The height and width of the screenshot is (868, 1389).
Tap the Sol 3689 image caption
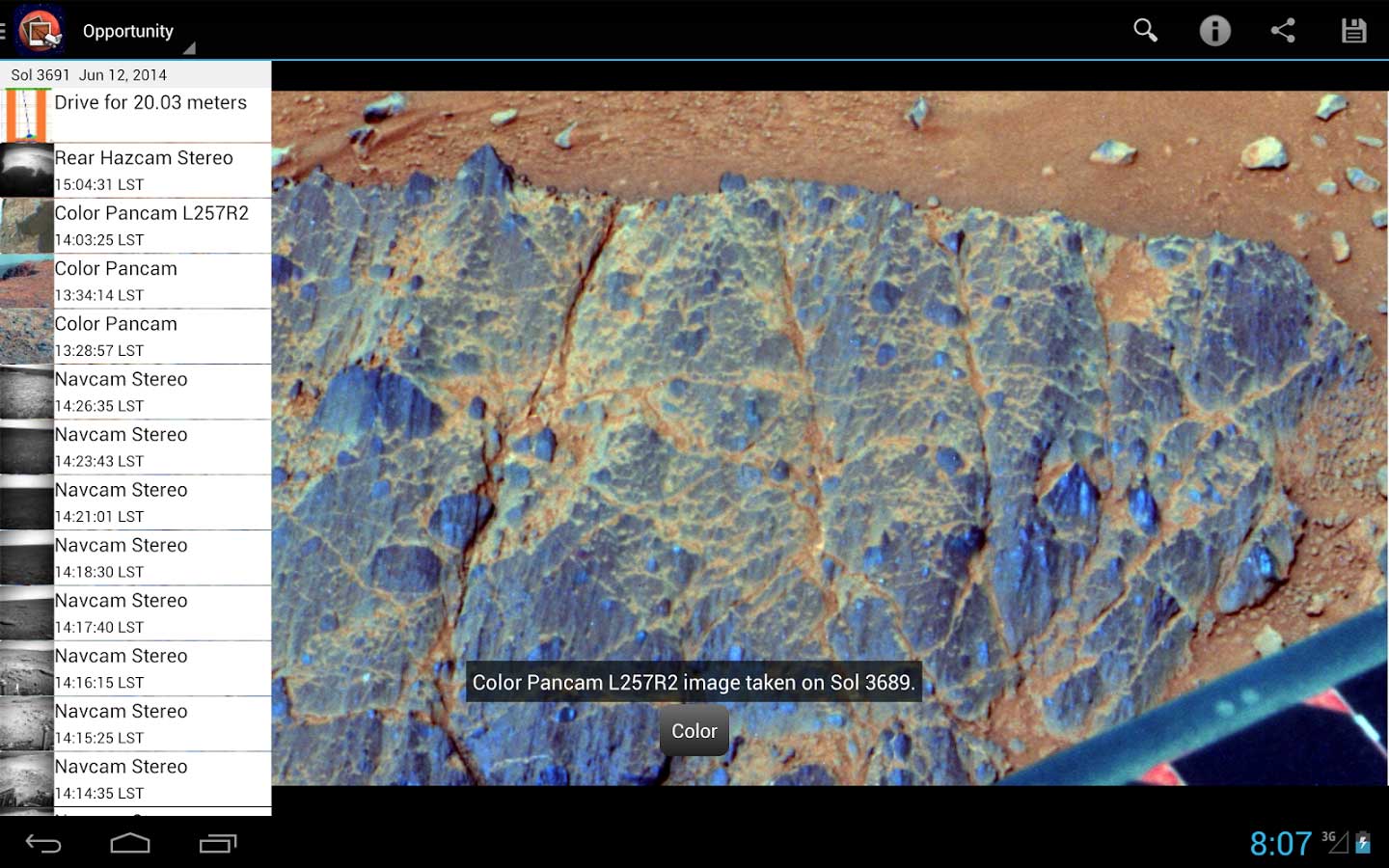pyautogui.click(x=694, y=682)
